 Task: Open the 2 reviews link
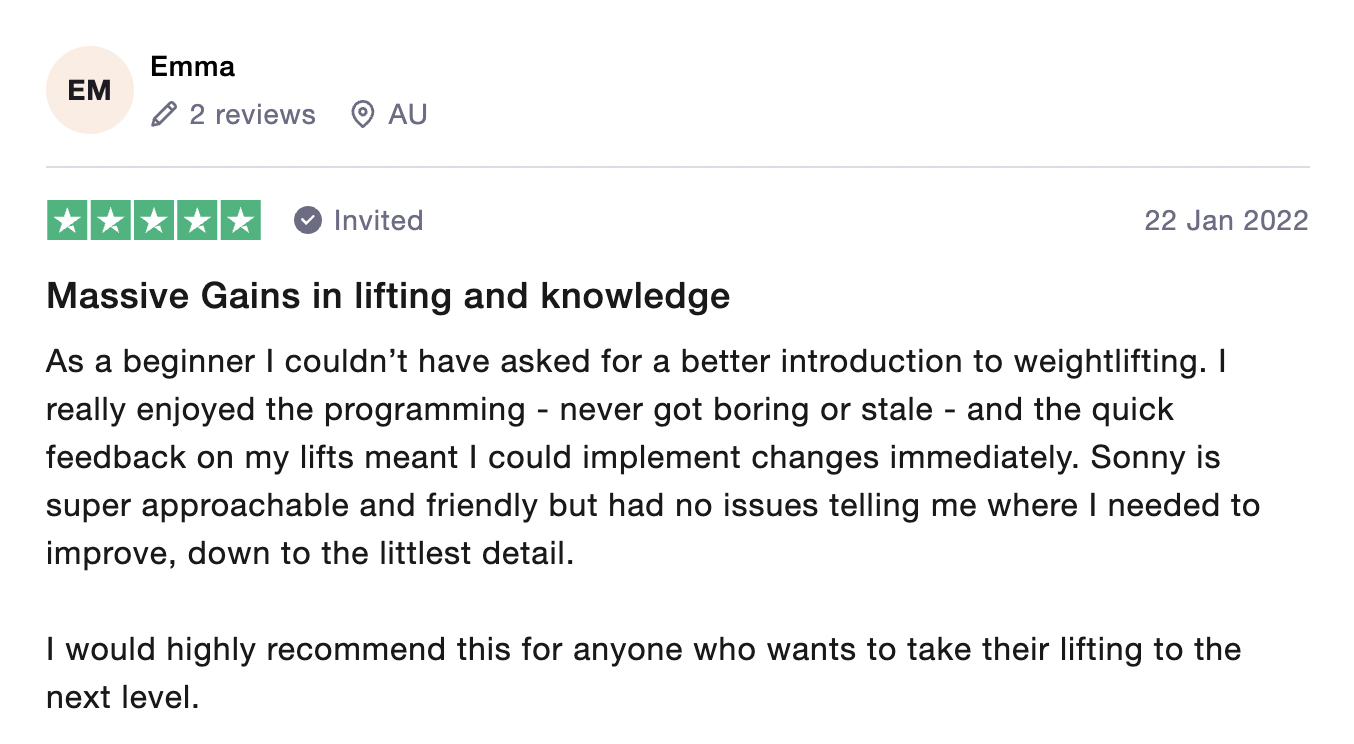click(252, 115)
